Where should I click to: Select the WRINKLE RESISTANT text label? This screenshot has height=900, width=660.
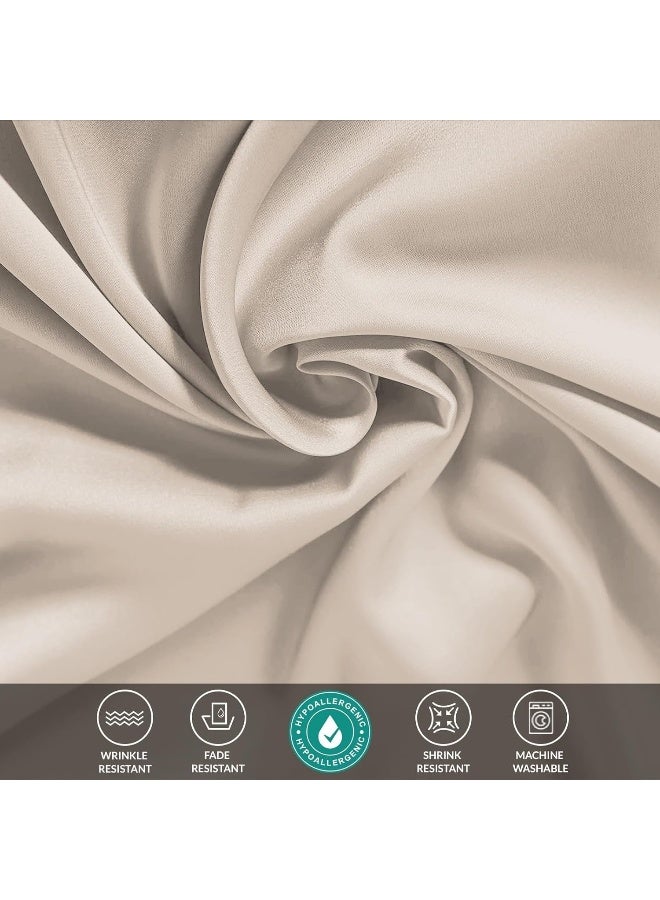(x=125, y=762)
